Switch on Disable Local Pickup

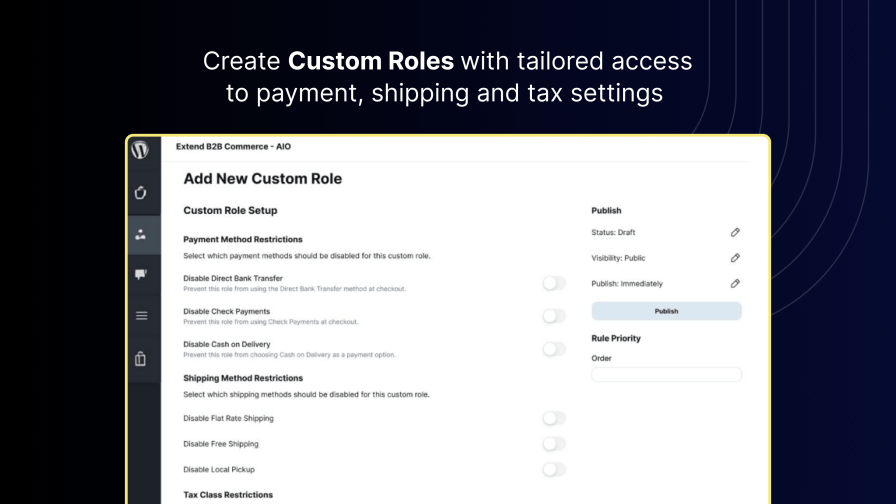click(x=554, y=469)
